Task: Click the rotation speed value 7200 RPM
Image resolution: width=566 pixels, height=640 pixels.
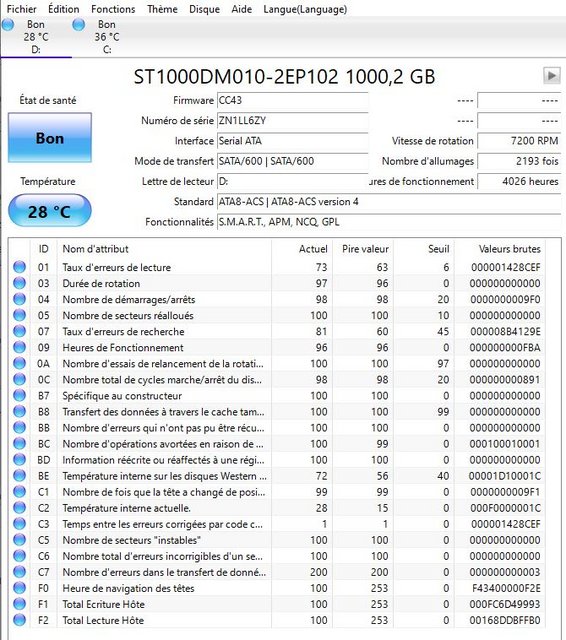Action: [519, 141]
